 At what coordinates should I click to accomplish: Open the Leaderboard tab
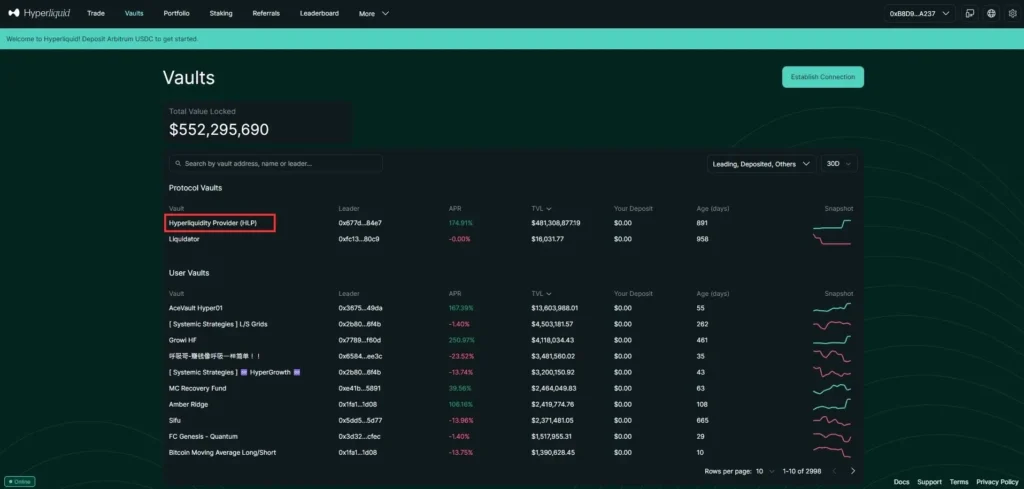(x=319, y=14)
